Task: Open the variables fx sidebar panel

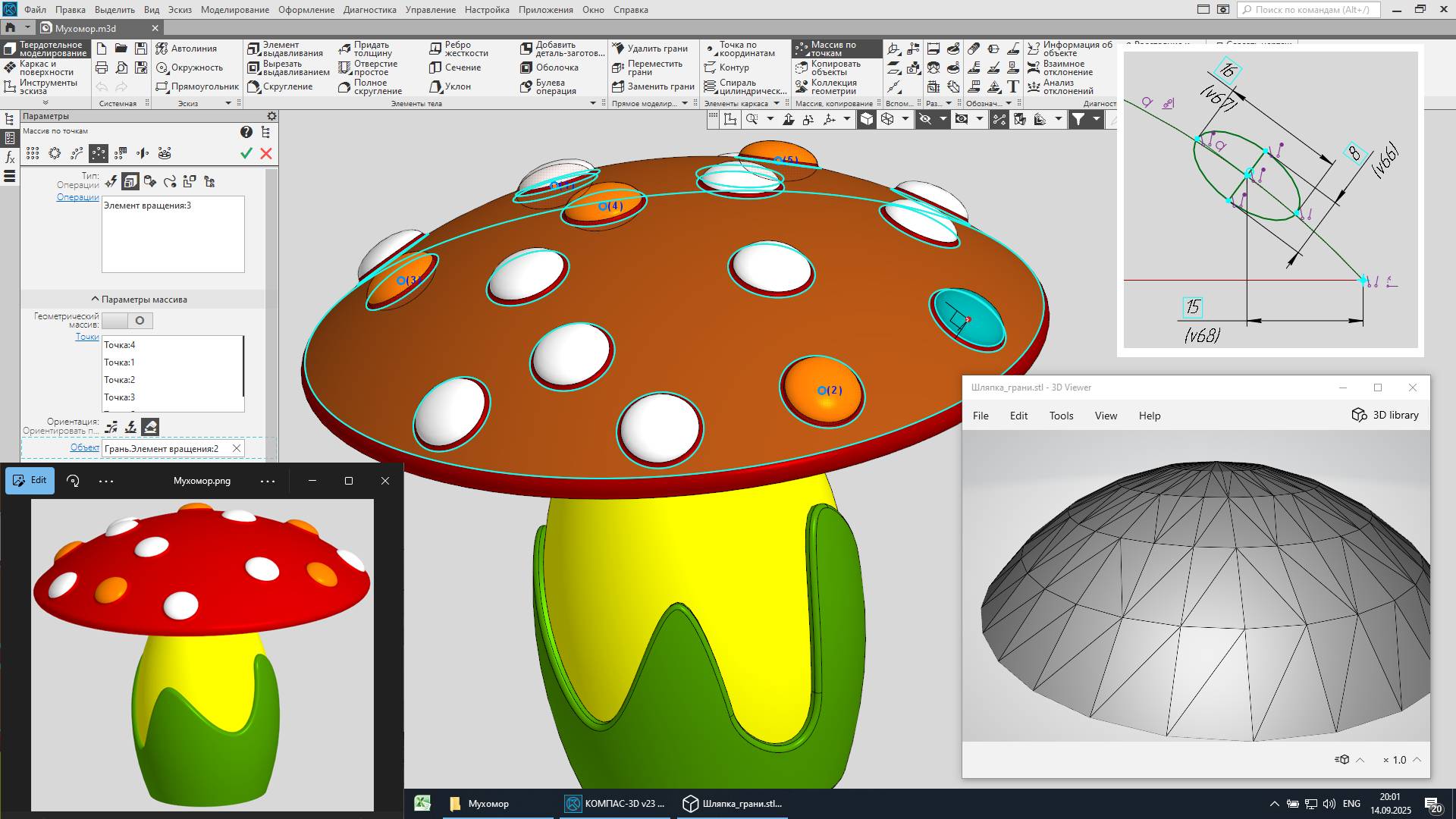Action: coord(10,158)
